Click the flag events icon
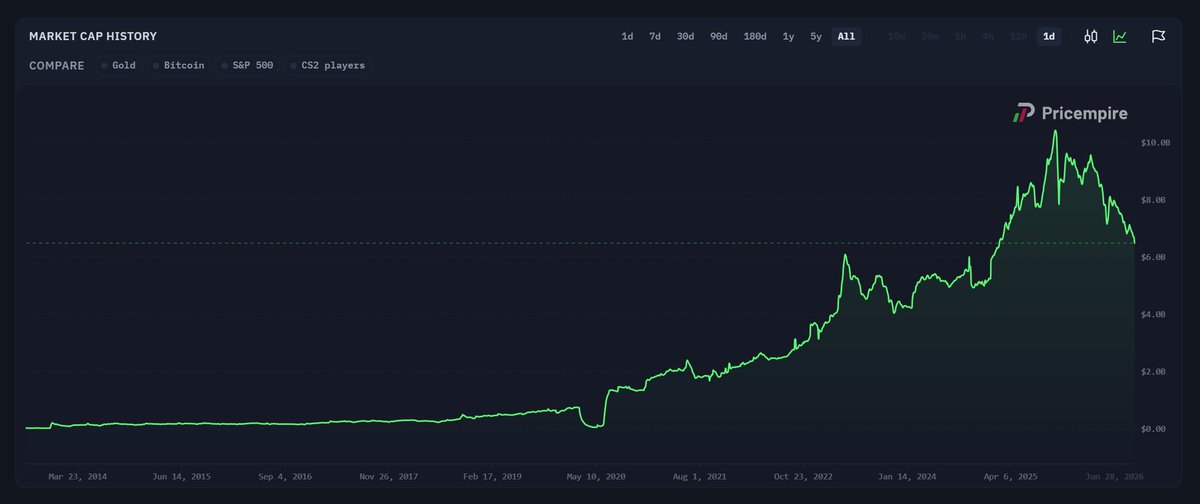The height and width of the screenshot is (504, 1200). (1158, 37)
